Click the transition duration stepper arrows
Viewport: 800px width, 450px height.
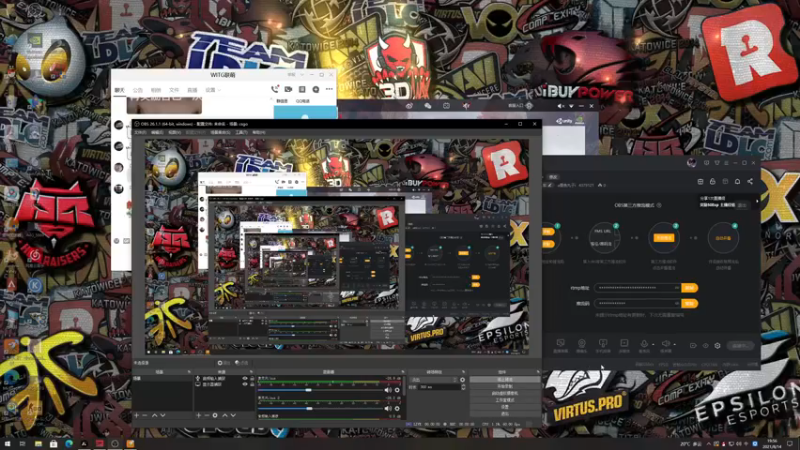[x=463, y=387]
